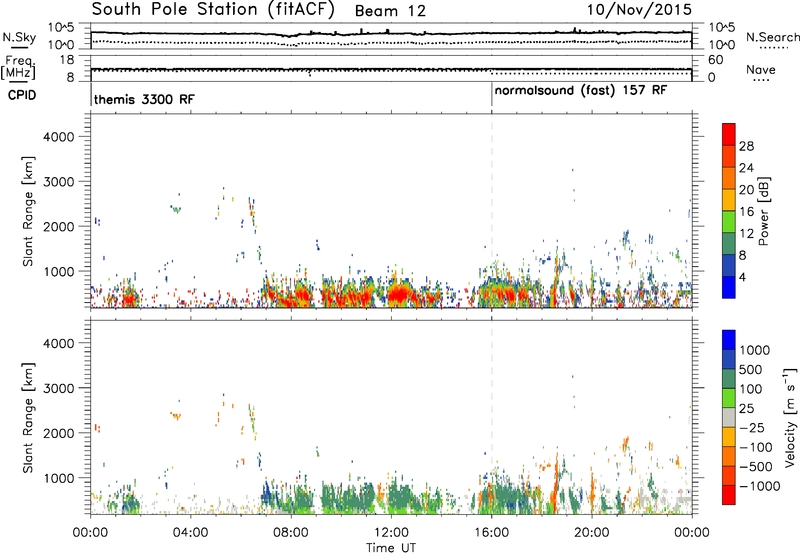Click the "-25" velocity scale value
This screenshot has height=554, width=800.
click(x=751, y=428)
